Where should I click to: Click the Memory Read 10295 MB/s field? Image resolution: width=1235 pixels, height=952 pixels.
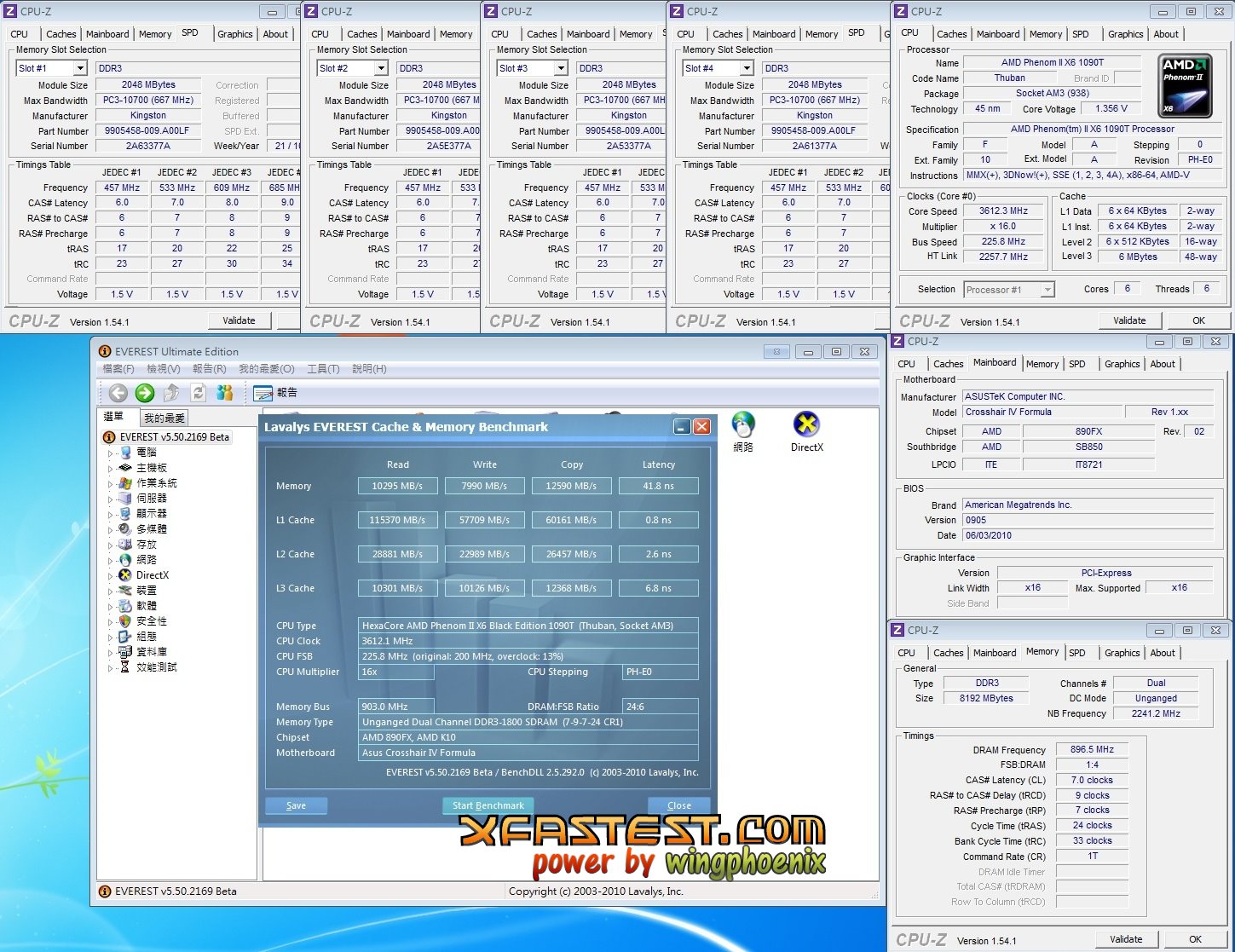[398, 486]
